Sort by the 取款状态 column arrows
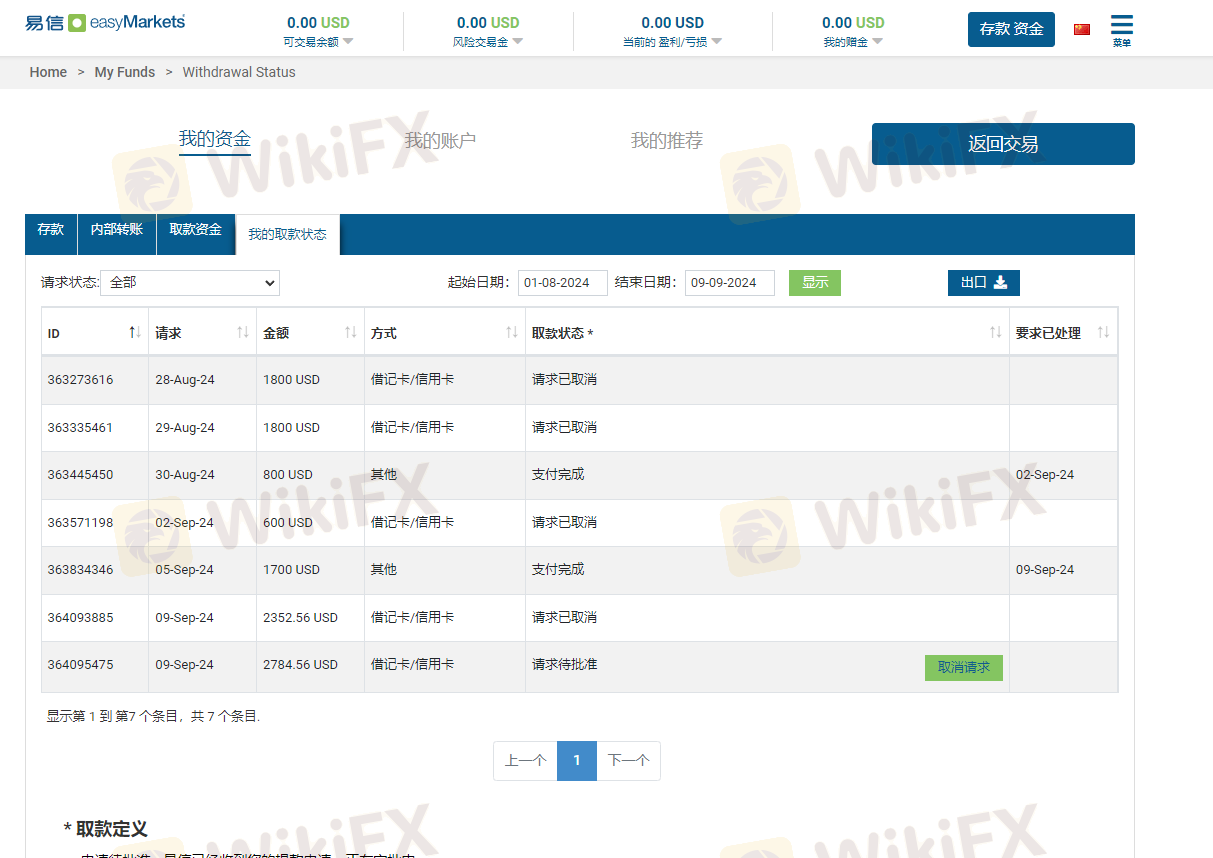Viewport: 1213px width, 858px height. point(996,332)
